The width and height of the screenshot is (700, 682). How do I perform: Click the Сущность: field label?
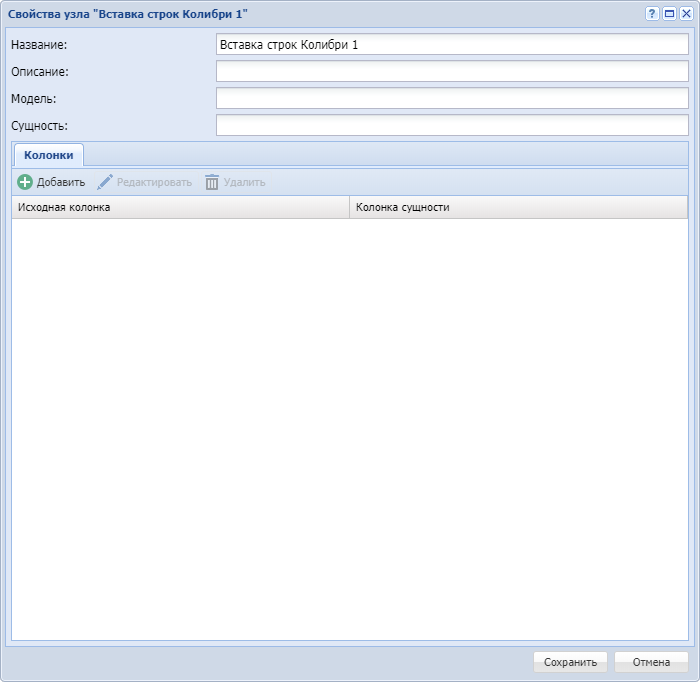[39, 125]
